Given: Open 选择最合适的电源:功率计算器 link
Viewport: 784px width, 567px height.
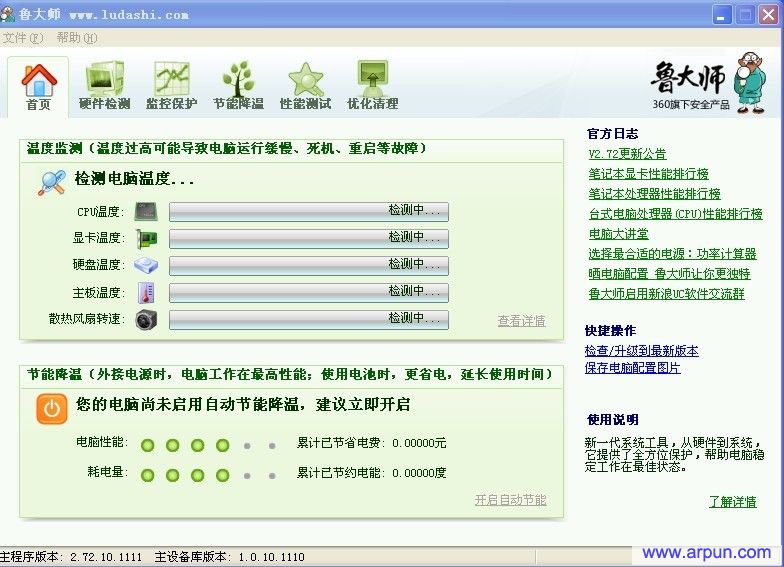Looking at the screenshot, I should point(672,254).
